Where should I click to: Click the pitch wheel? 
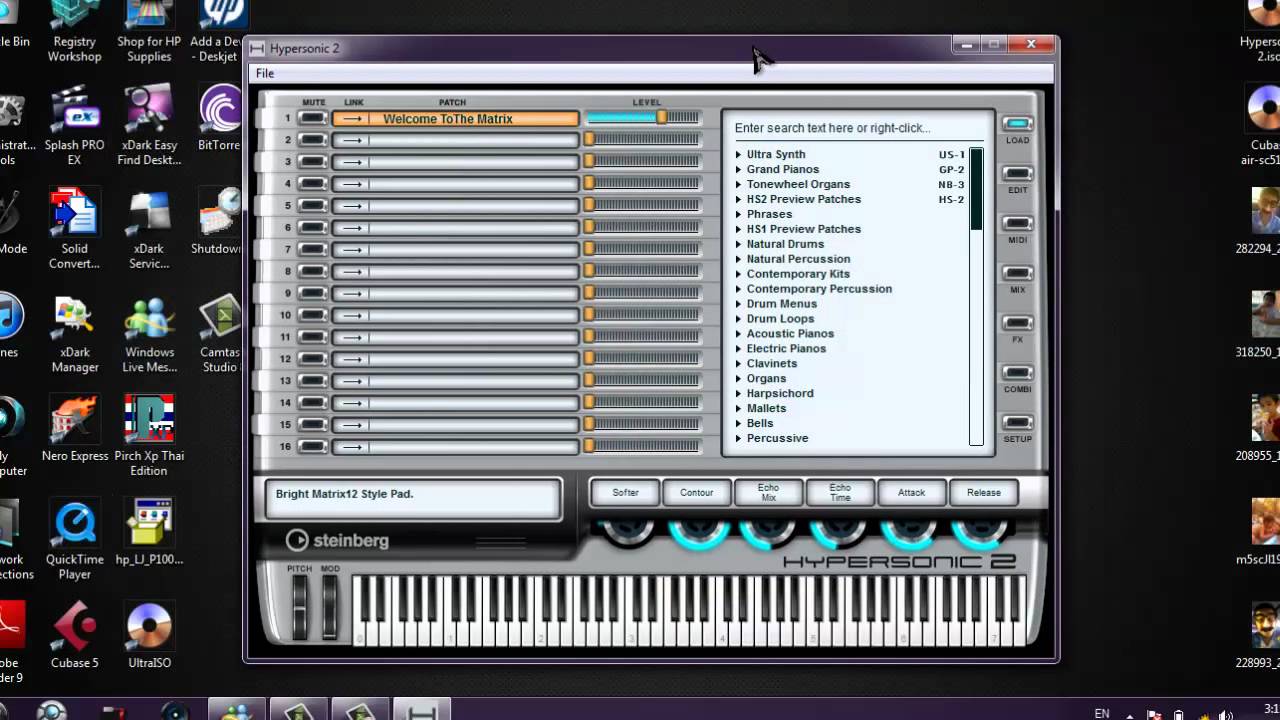pos(300,606)
